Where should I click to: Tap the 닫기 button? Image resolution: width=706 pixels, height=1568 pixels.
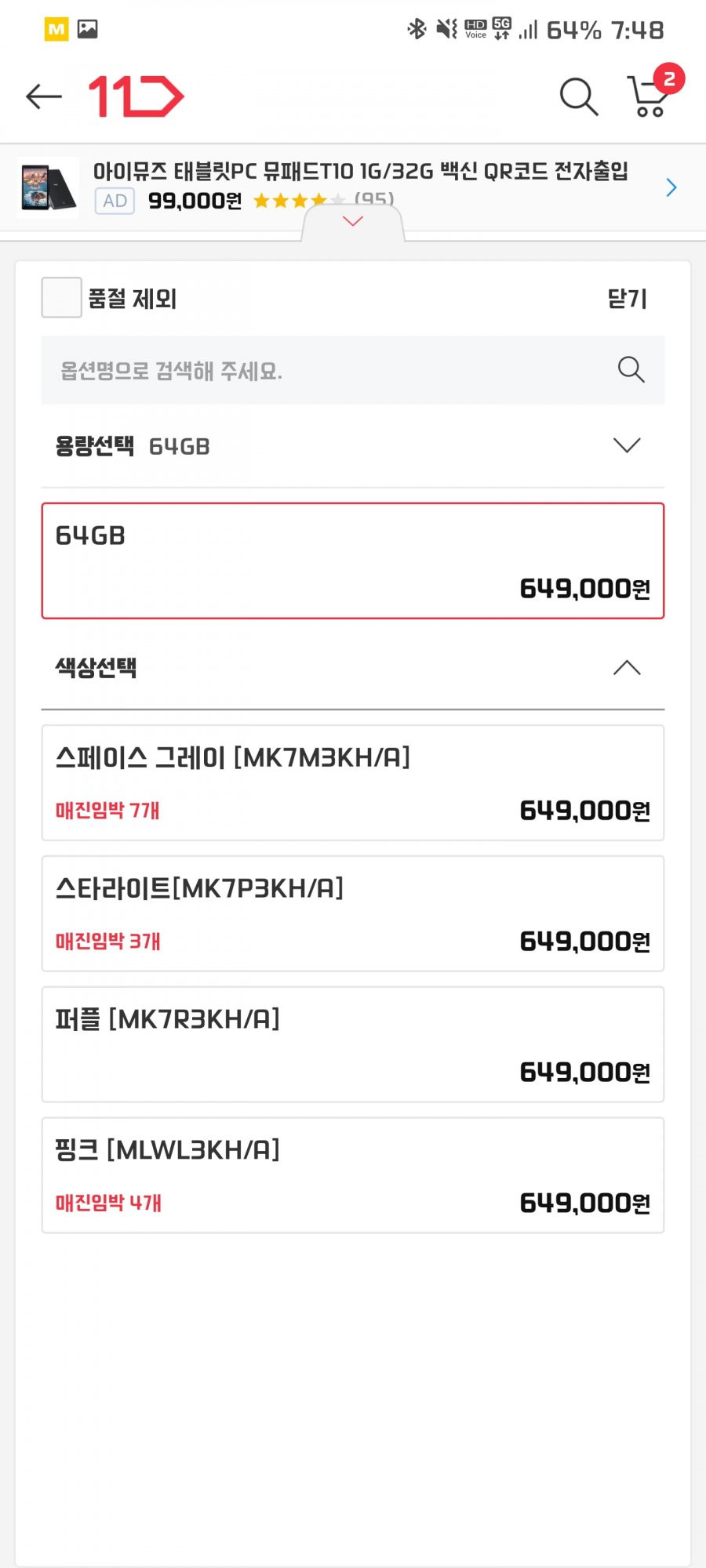(628, 299)
